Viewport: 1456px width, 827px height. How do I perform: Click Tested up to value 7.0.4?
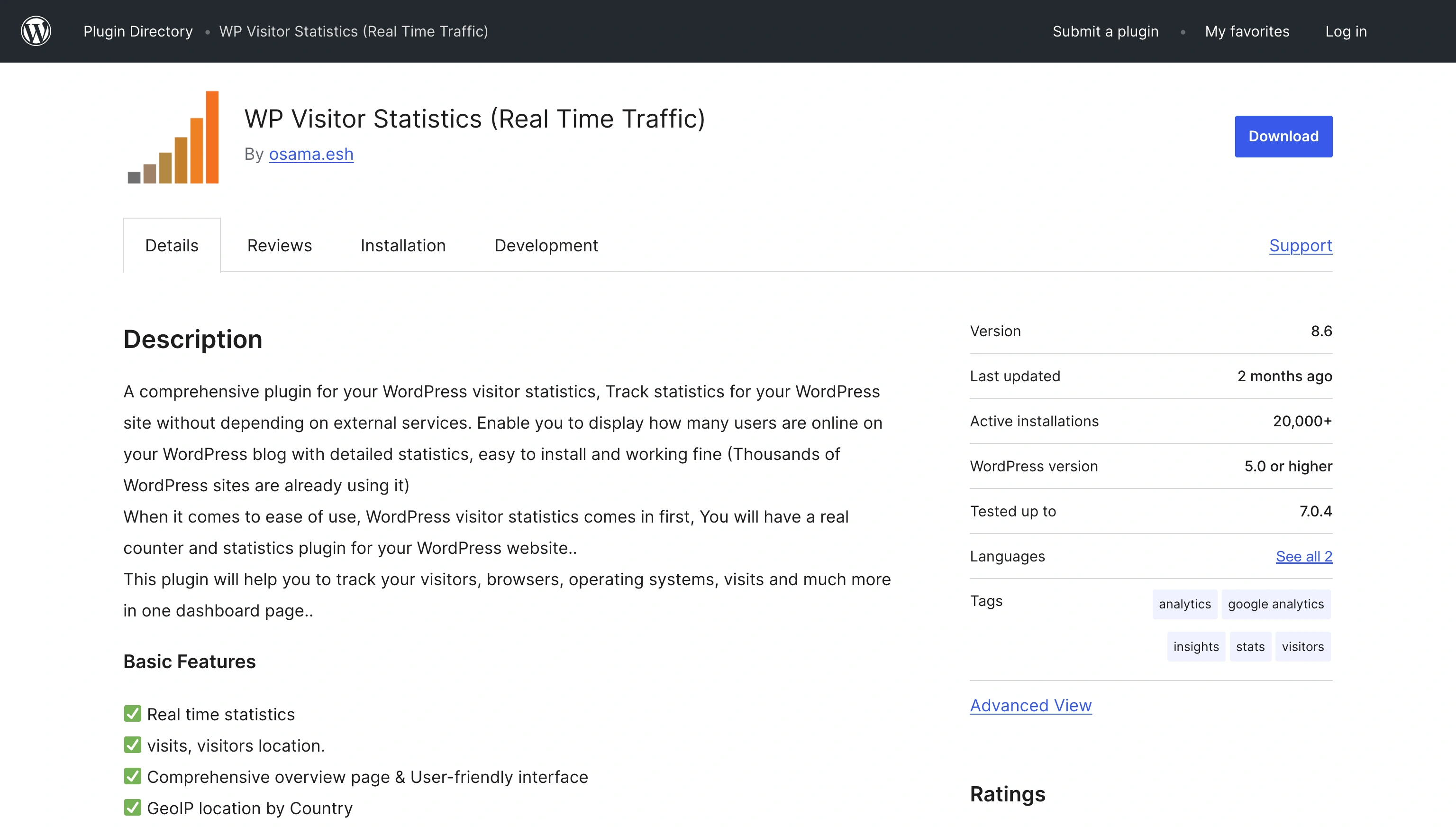tap(1315, 511)
